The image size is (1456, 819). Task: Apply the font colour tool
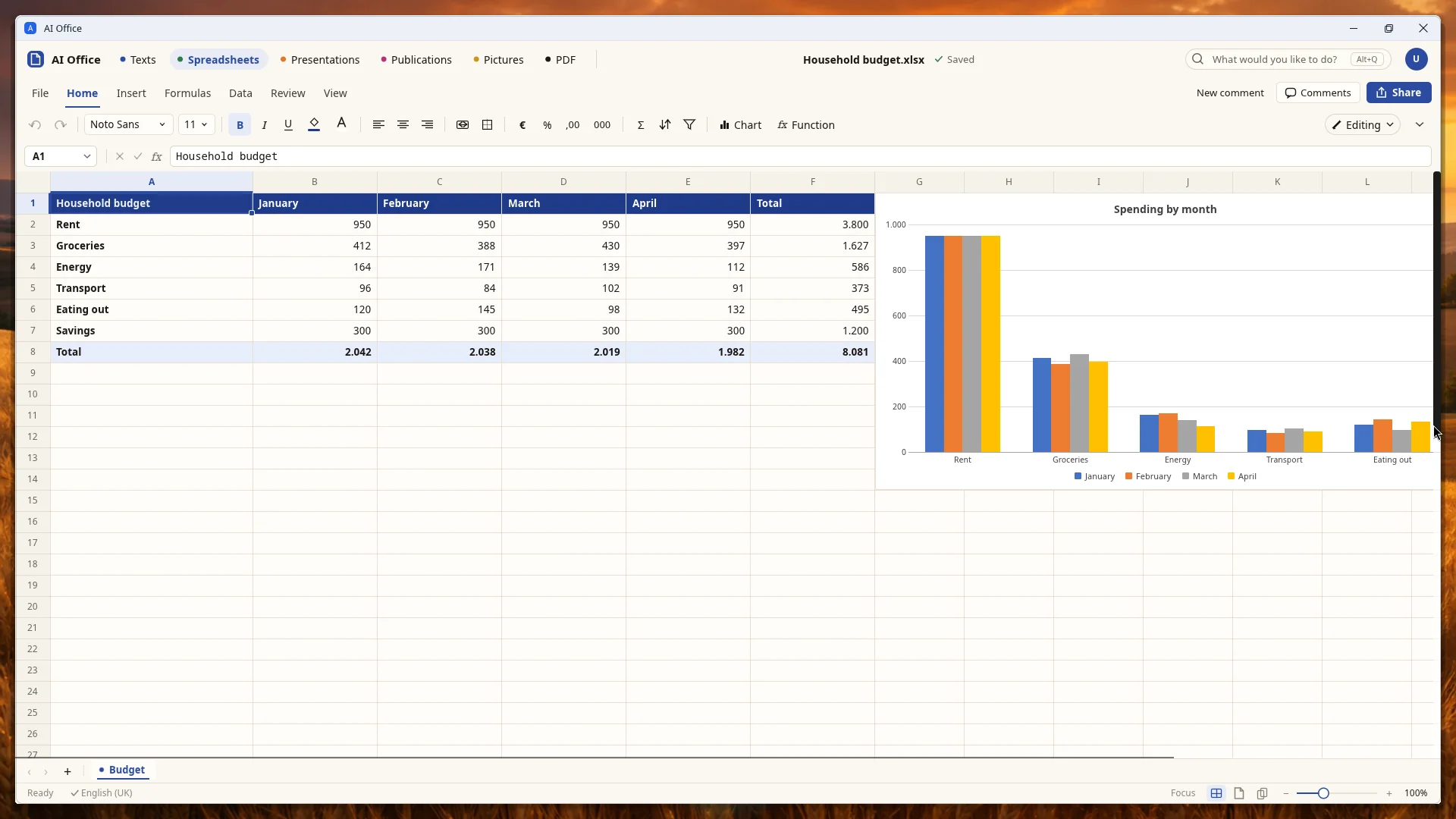pyautogui.click(x=341, y=124)
